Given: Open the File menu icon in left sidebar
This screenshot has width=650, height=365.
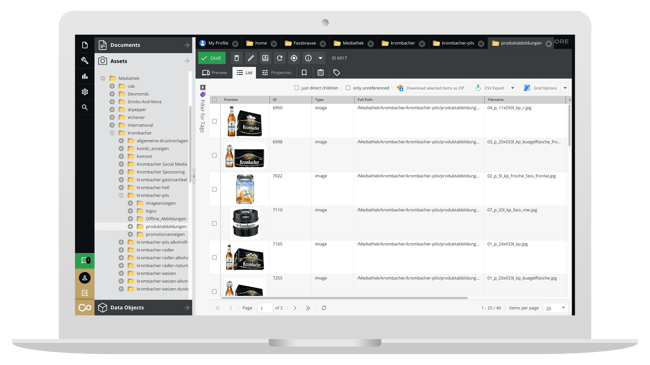Looking at the screenshot, I should pyautogui.click(x=85, y=45).
